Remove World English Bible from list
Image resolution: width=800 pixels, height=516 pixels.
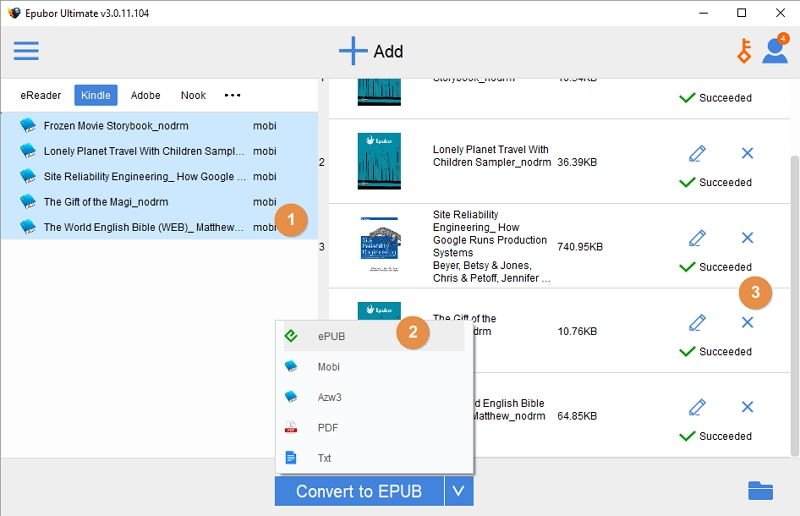pos(747,407)
